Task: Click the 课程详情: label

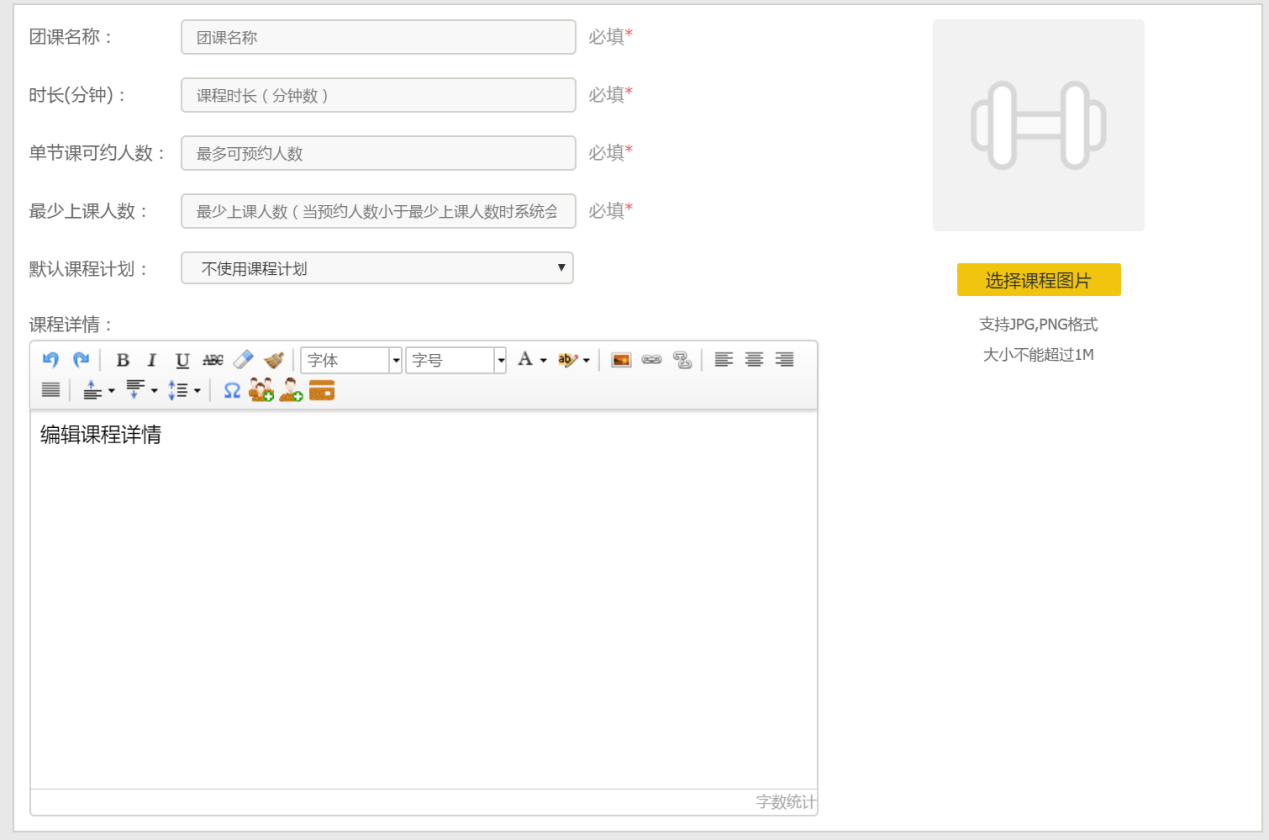Action: [x=72, y=325]
